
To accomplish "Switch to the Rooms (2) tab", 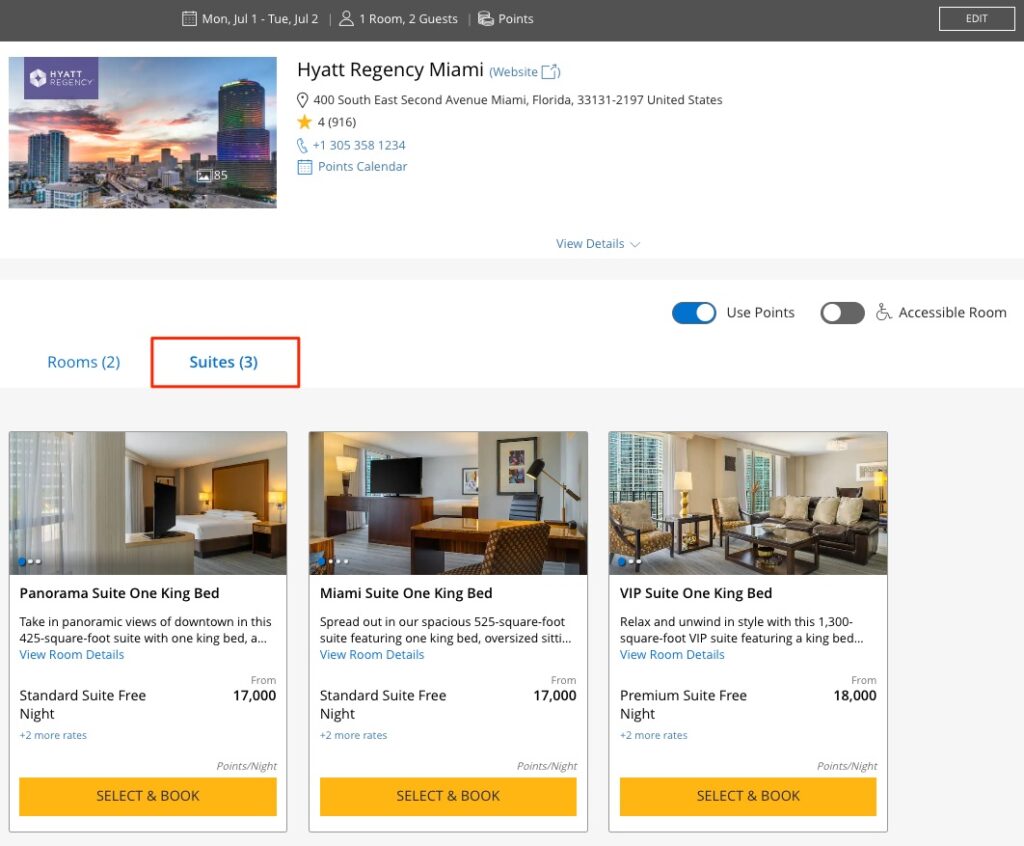I will click(x=83, y=362).
